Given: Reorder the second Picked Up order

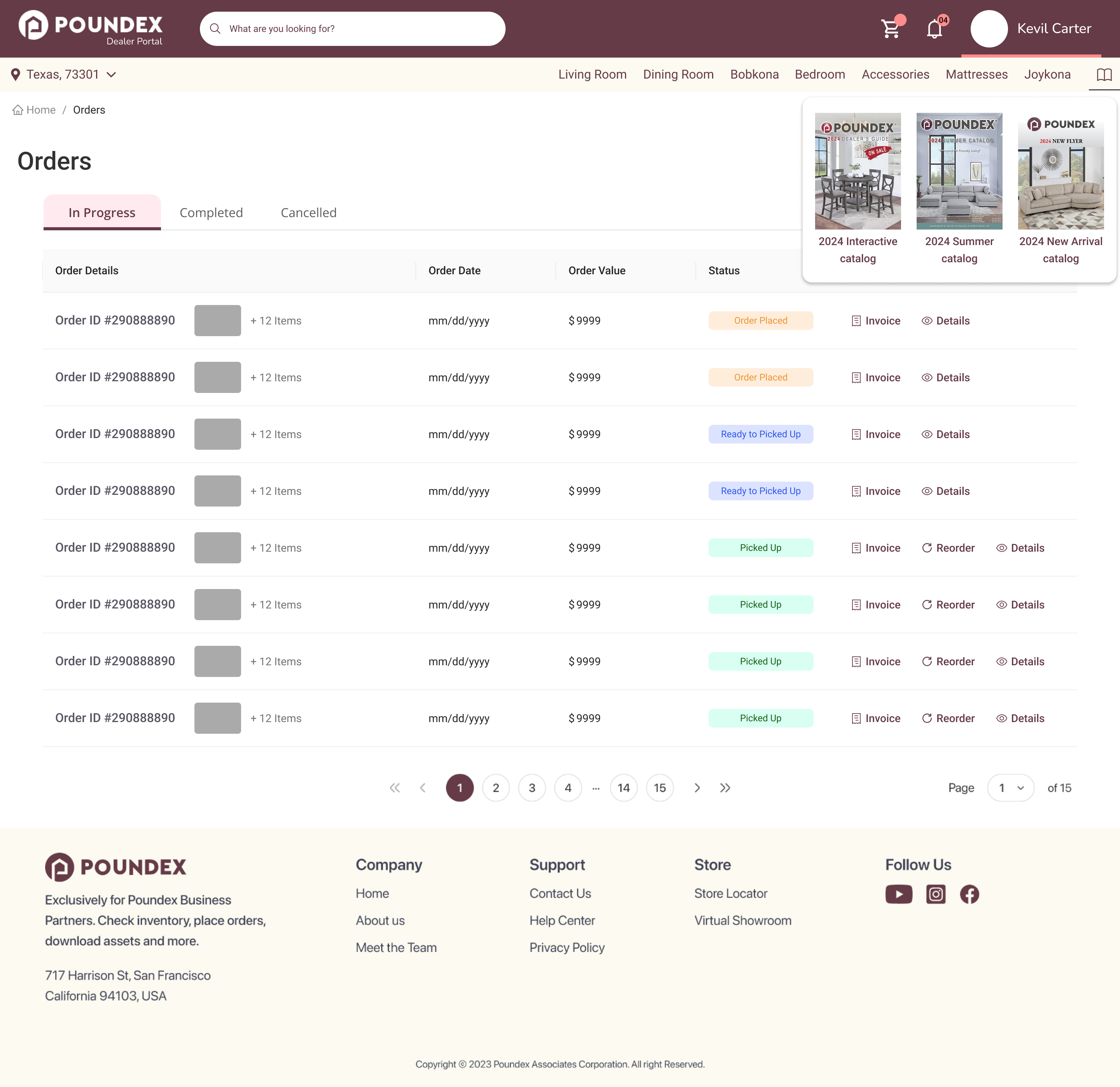Looking at the screenshot, I should [x=948, y=605].
